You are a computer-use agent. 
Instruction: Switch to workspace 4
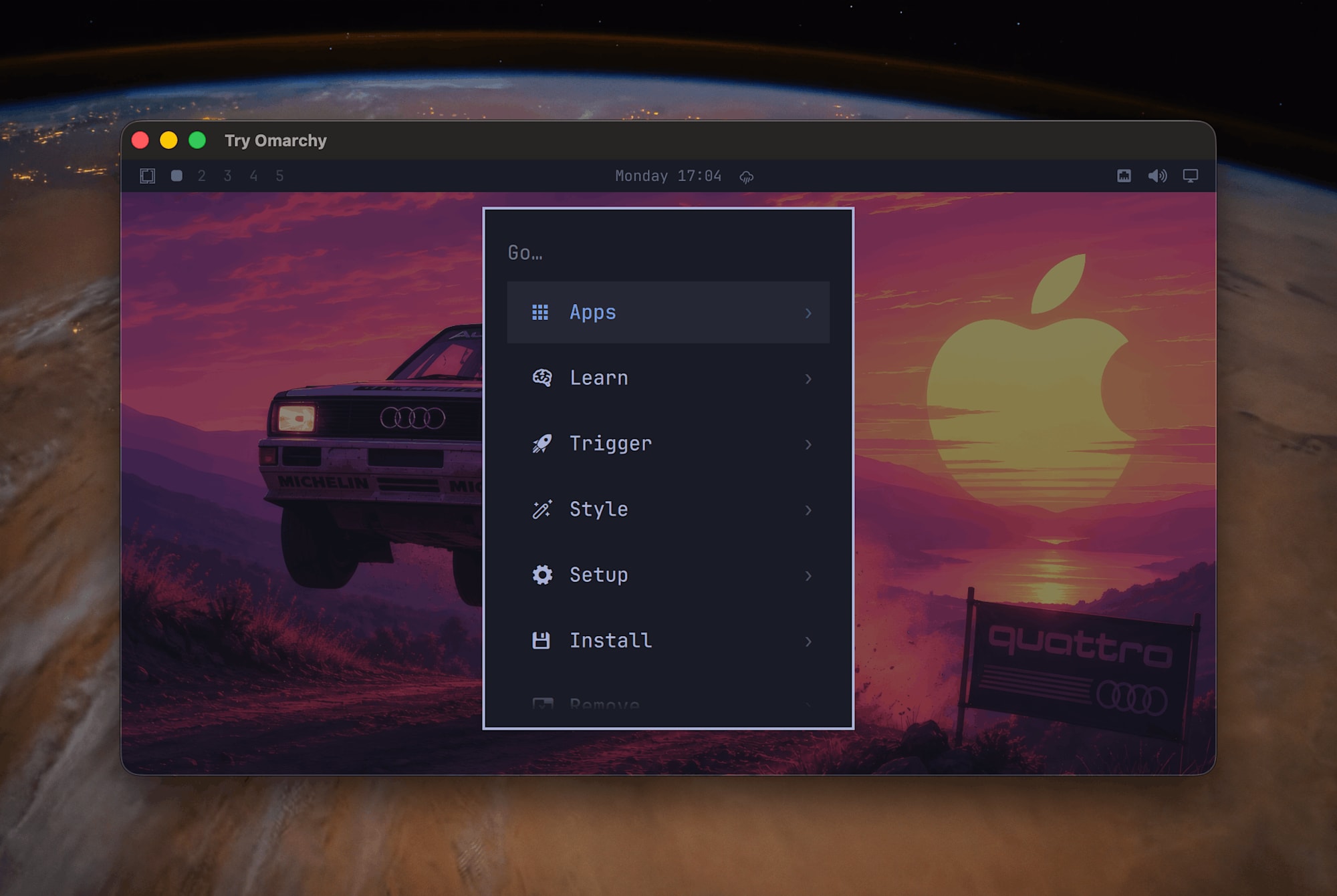tap(254, 176)
